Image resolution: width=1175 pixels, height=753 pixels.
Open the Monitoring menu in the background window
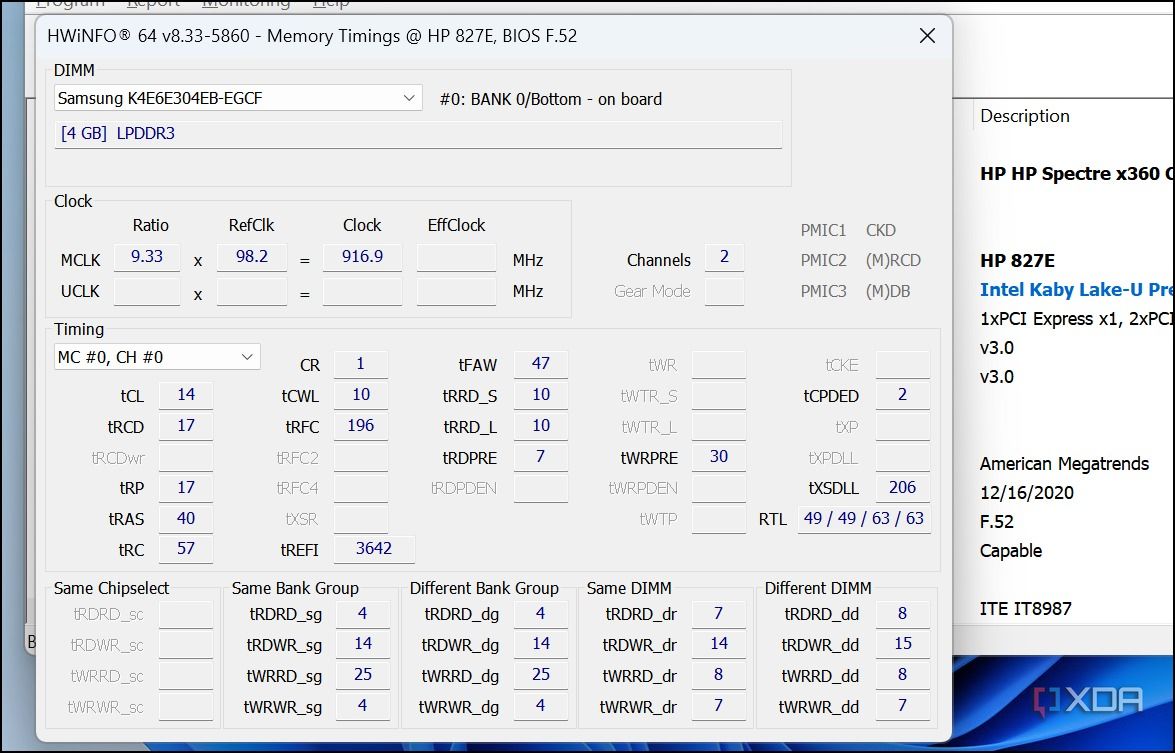(x=246, y=4)
